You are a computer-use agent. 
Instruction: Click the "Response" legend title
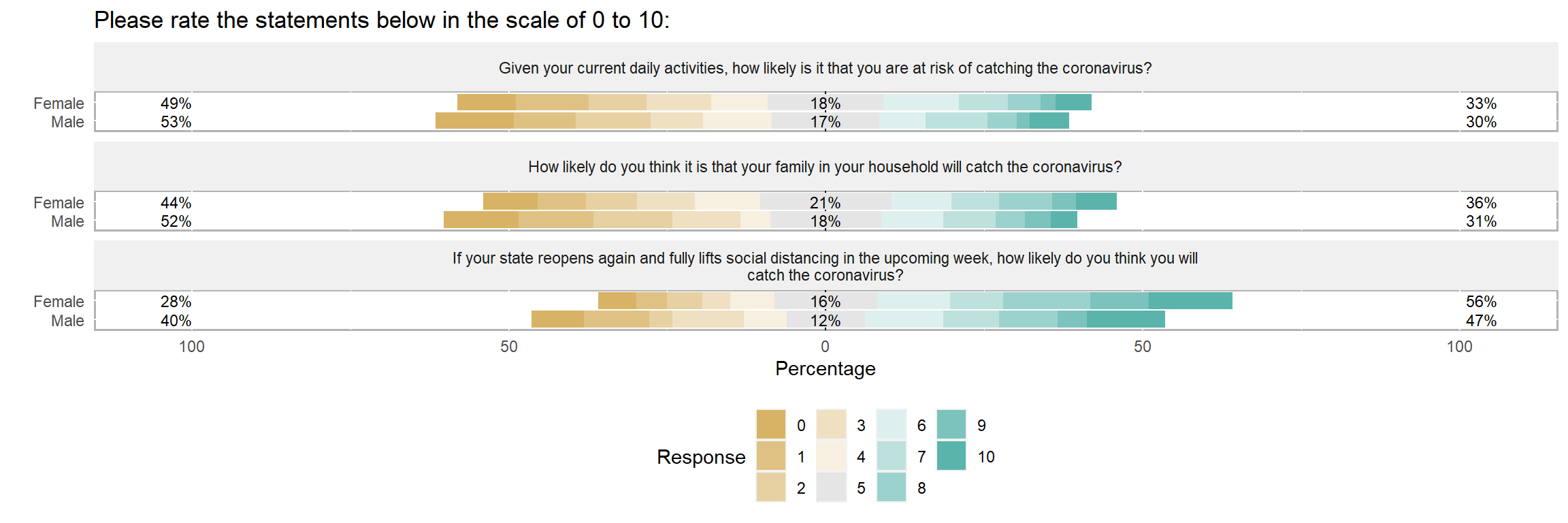point(701,457)
